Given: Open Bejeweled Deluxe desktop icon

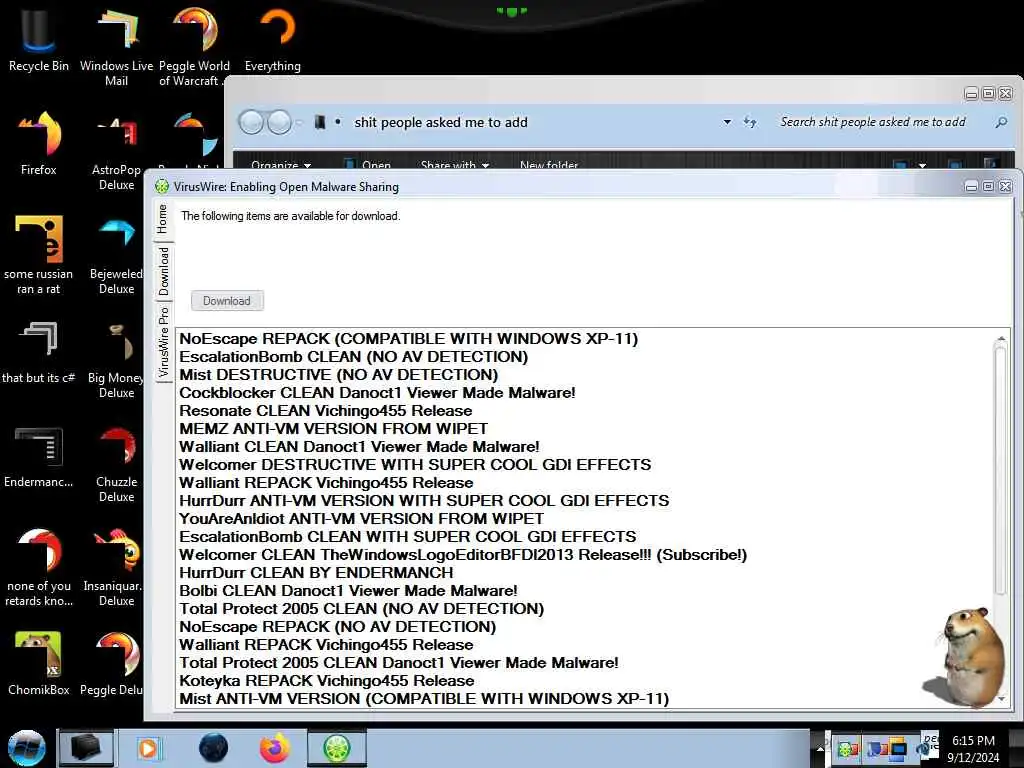Looking at the screenshot, I should point(116,256).
